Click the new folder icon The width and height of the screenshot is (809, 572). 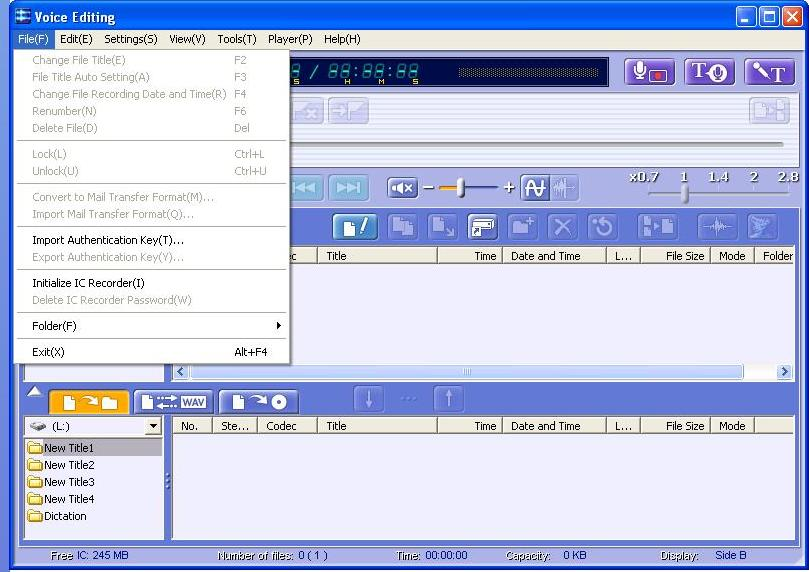pos(523,227)
